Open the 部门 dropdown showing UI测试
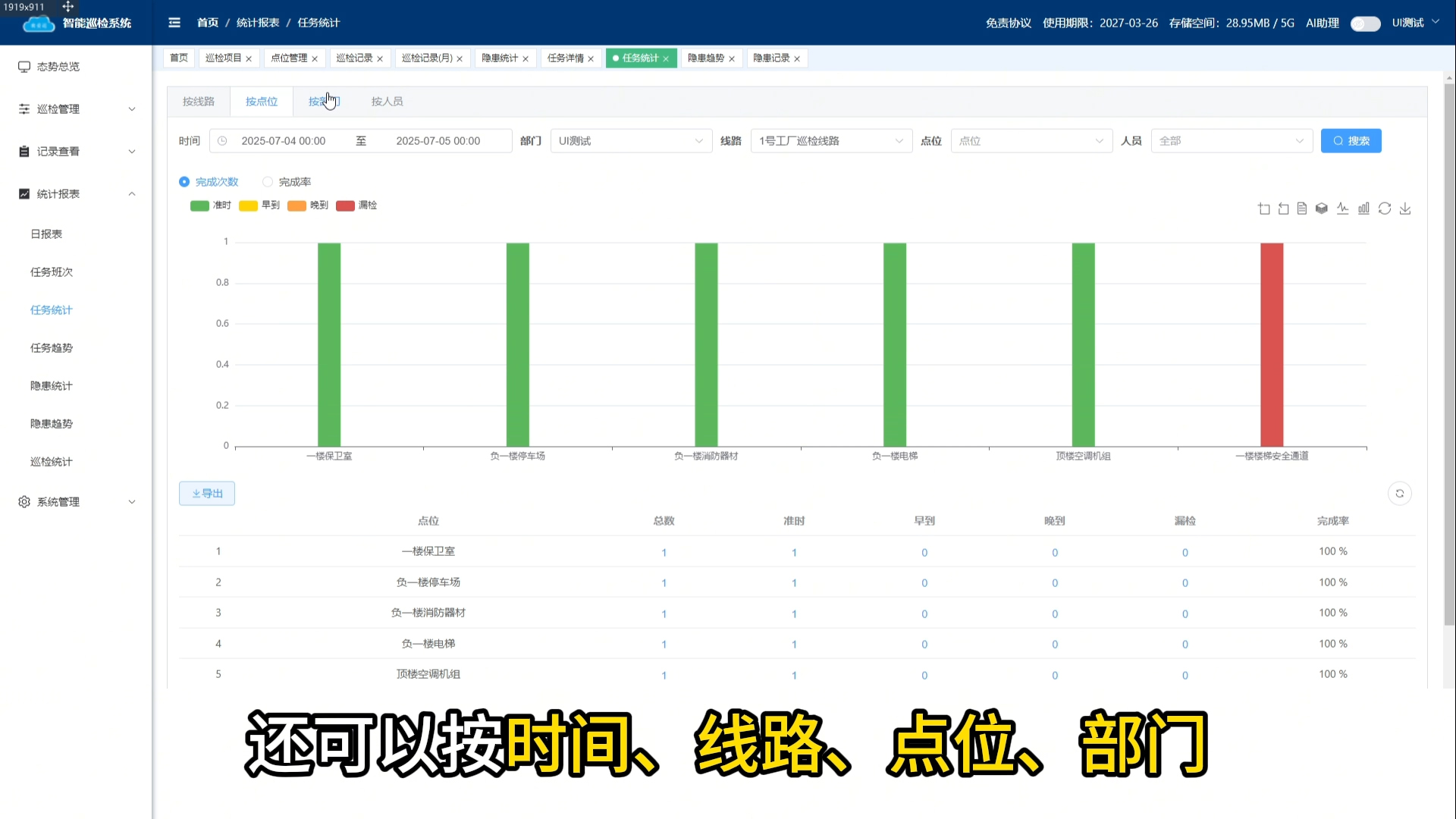 631,141
